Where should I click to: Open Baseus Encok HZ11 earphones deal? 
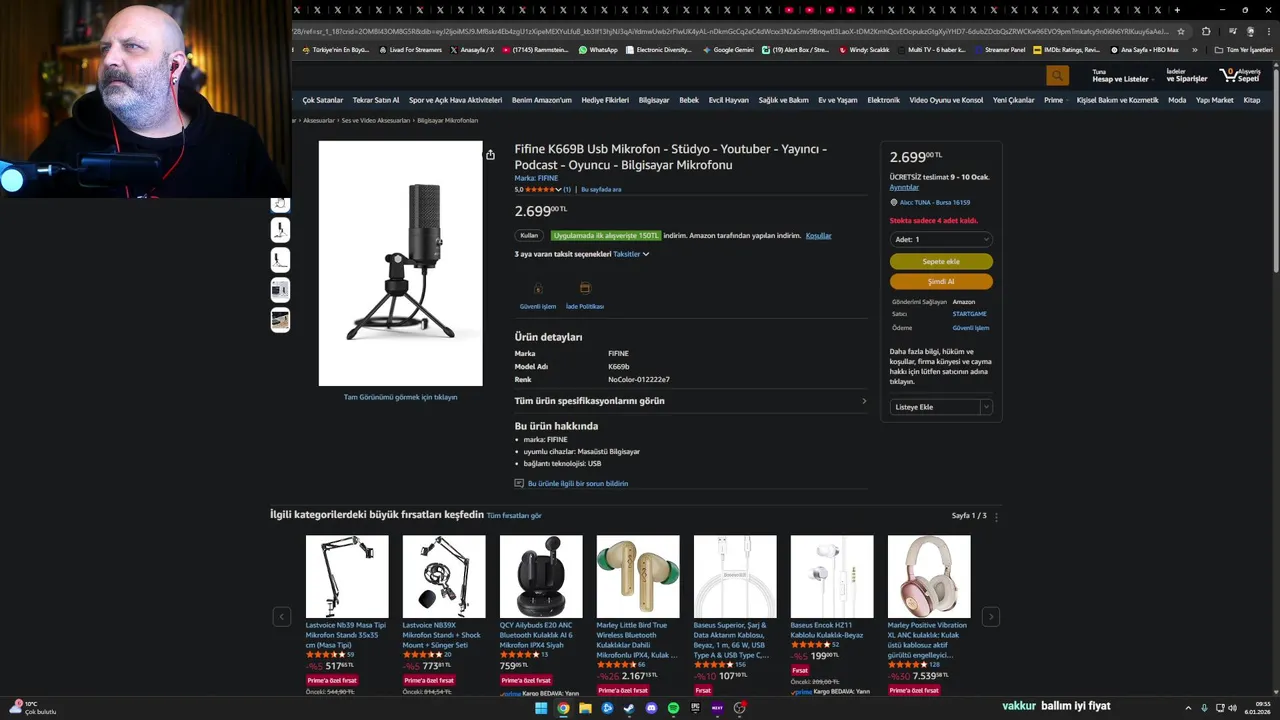[832, 576]
